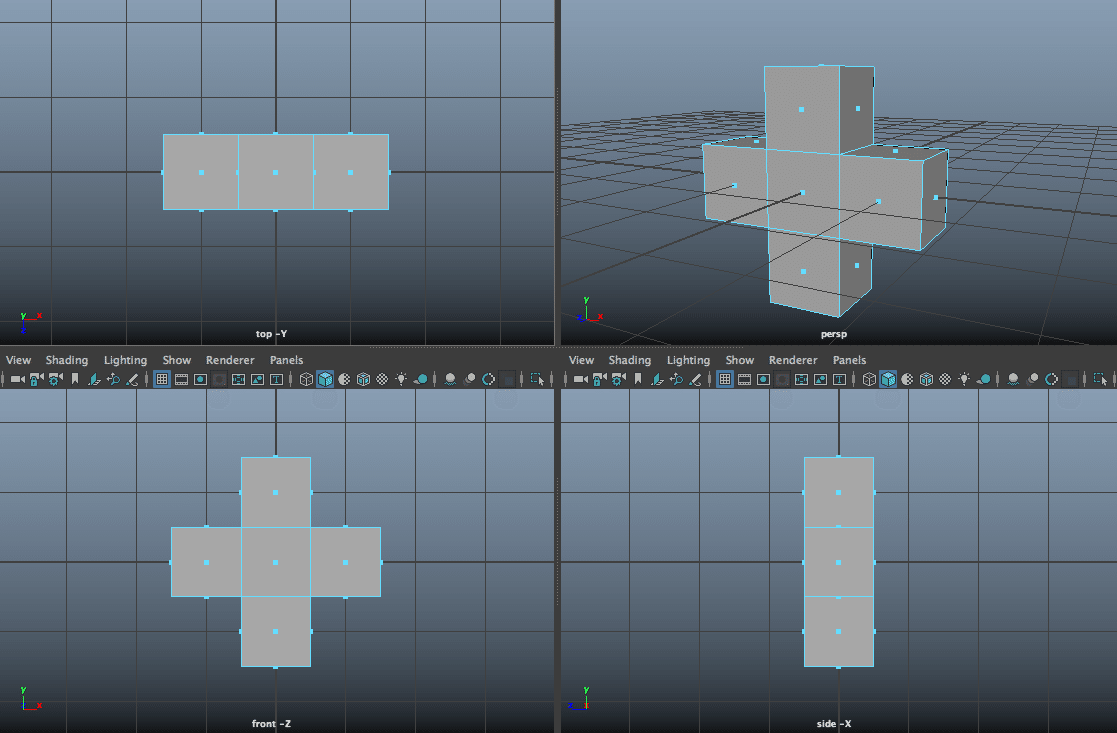This screenshot has width=1117, height=733.
Task: Click Use All Lights bulb in side panel toolbar
Action: (965, 379)
